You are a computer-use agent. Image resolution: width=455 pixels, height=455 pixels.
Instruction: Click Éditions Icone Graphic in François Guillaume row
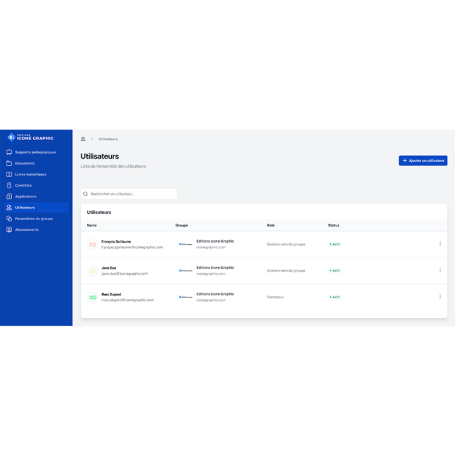215,241
